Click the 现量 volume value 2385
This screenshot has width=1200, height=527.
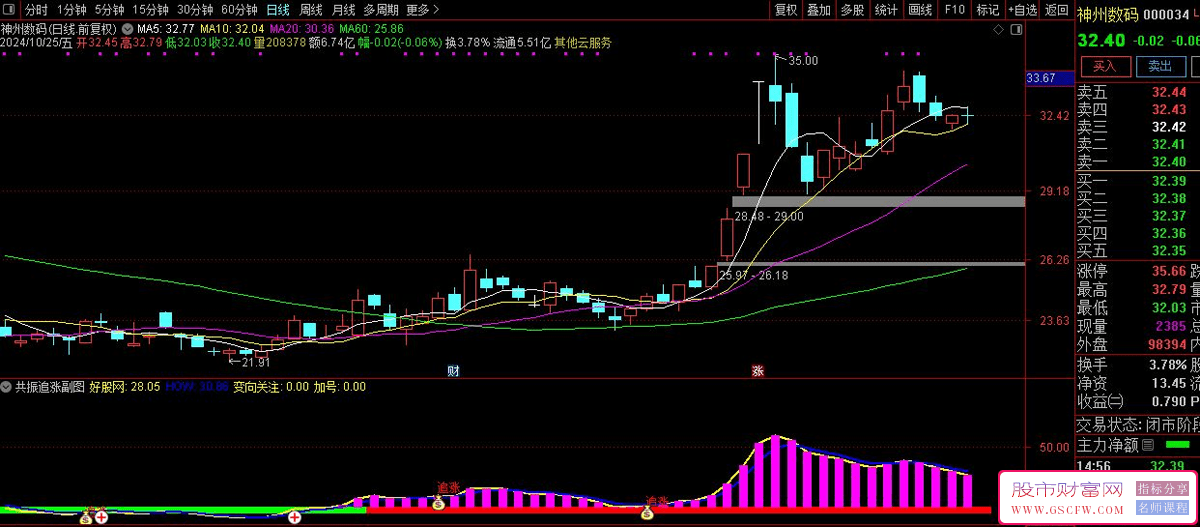click(1172, 326)
